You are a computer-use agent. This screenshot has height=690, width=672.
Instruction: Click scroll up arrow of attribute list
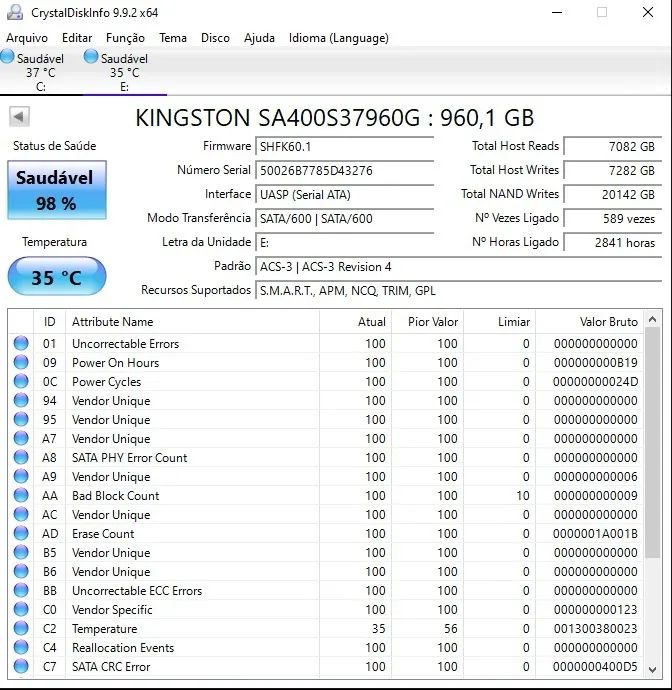(653, 319)
